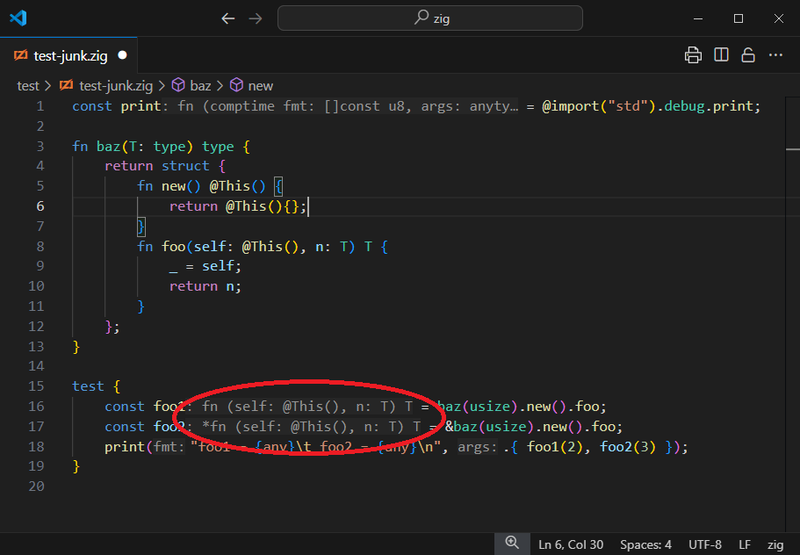Navigate back with the left arrow
This screenshot has width=800, height=555.
228,18
